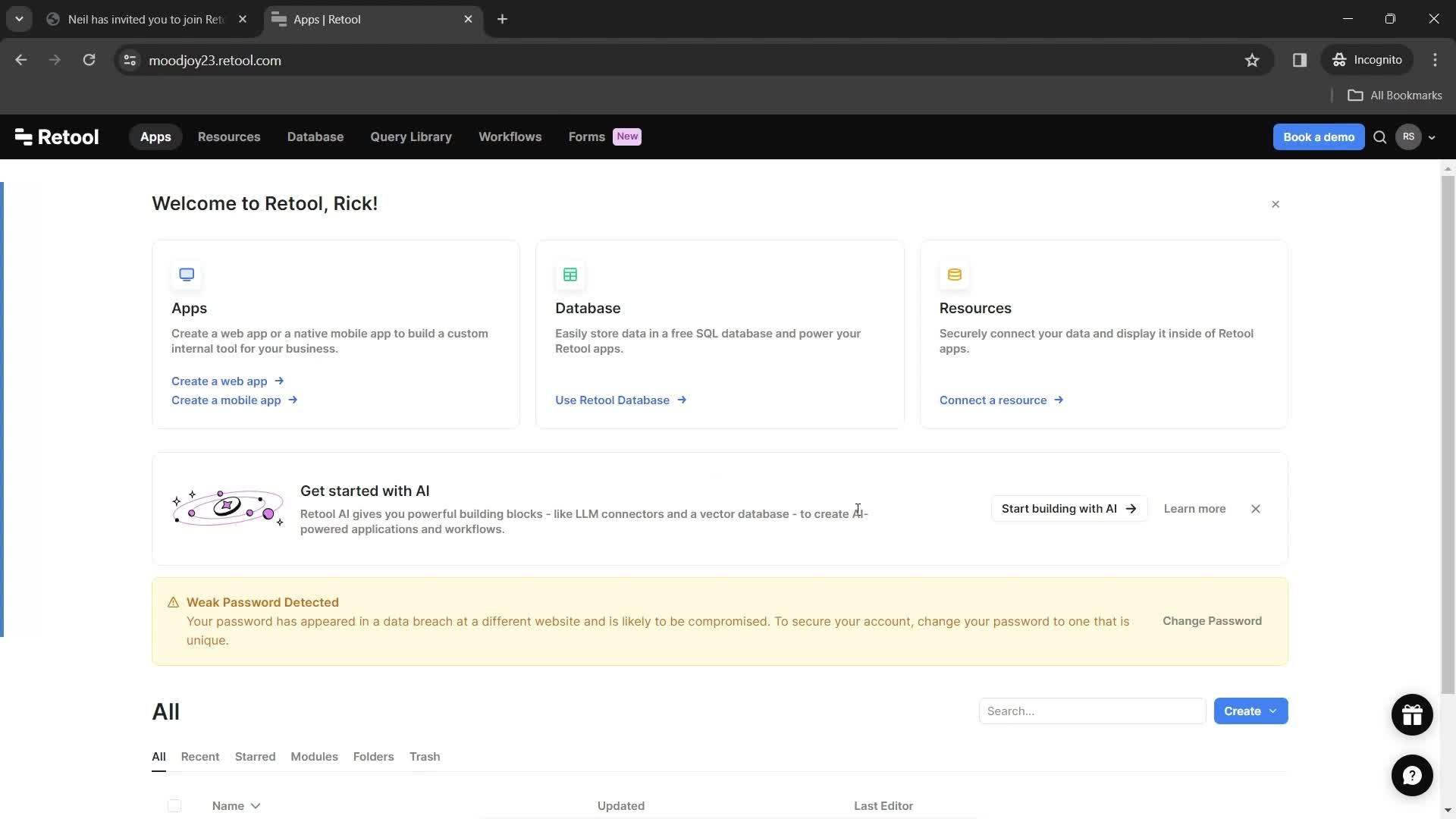Image resolution: width=1456 pixels, height=819 pixels.
Task: Open the tab search dropdown arrow
Action: click(19, 19)
